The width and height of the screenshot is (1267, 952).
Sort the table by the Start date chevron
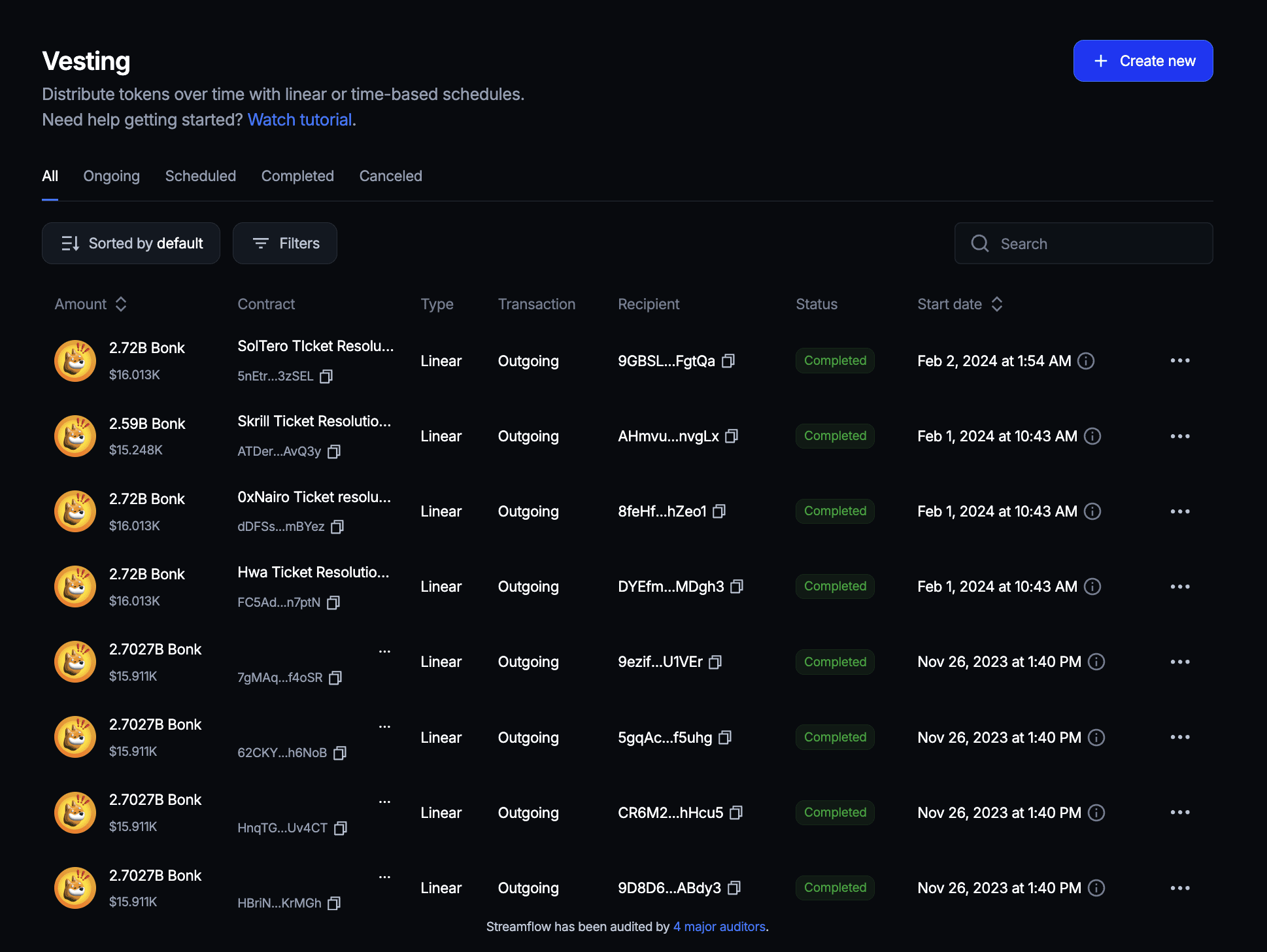click(996, 303)
